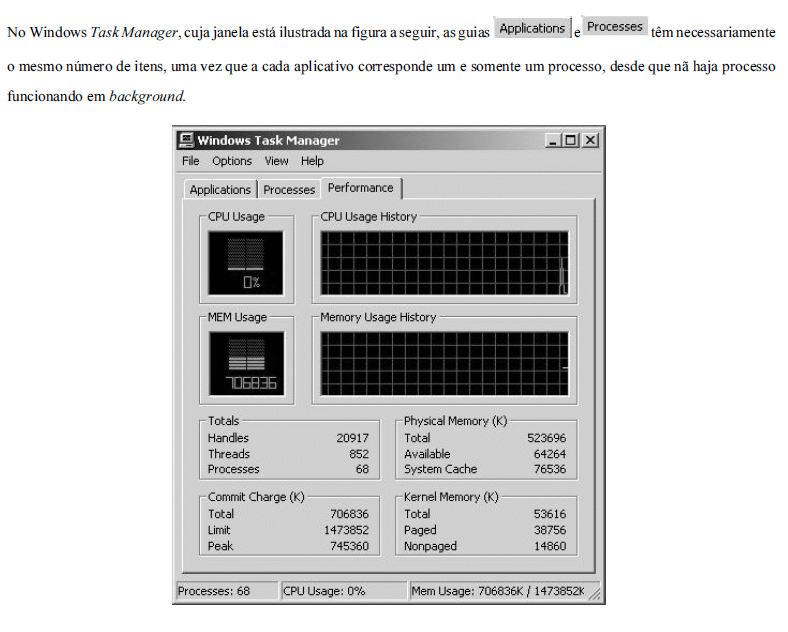Click the Task Manager title bar icon
This screenshot has height=632, width=788.
pos(186,140)
